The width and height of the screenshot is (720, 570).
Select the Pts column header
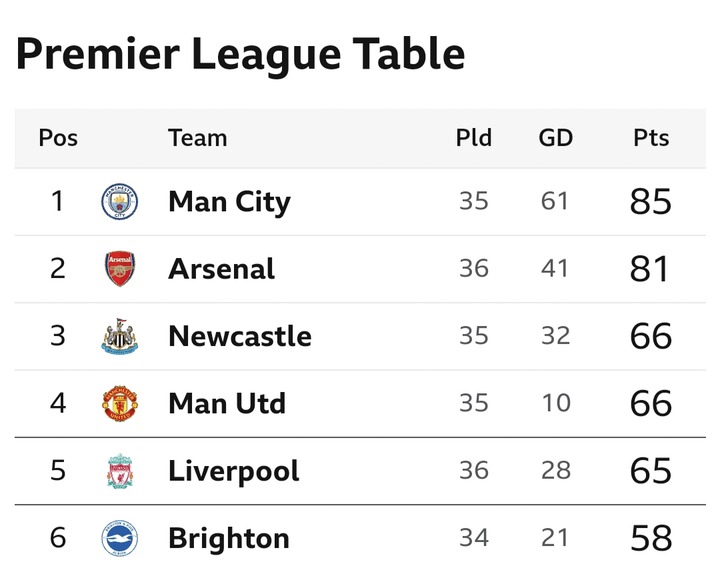click(651, 138)
